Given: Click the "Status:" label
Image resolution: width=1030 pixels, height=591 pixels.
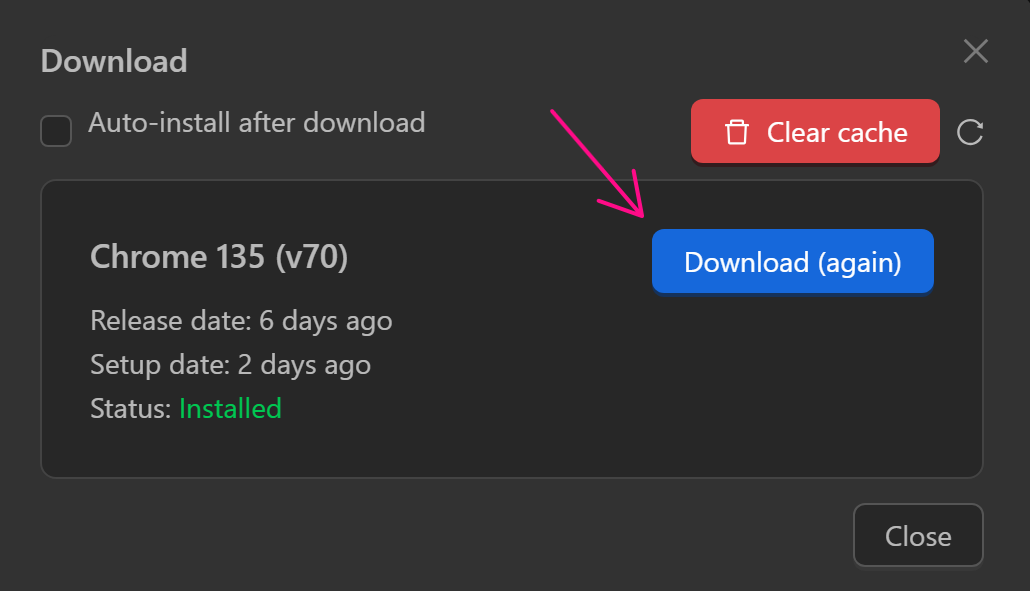Looking at the screenshot, I should [131, 408].
